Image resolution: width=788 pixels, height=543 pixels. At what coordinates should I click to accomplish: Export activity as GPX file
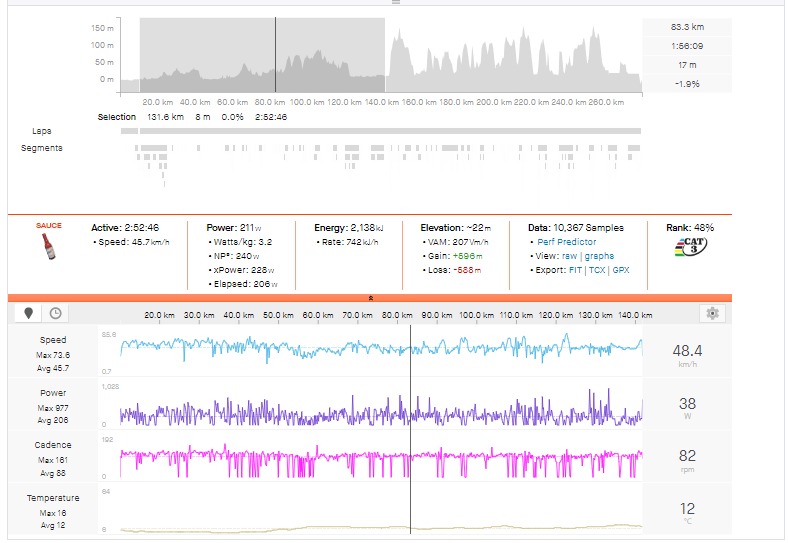pos(621,270)
